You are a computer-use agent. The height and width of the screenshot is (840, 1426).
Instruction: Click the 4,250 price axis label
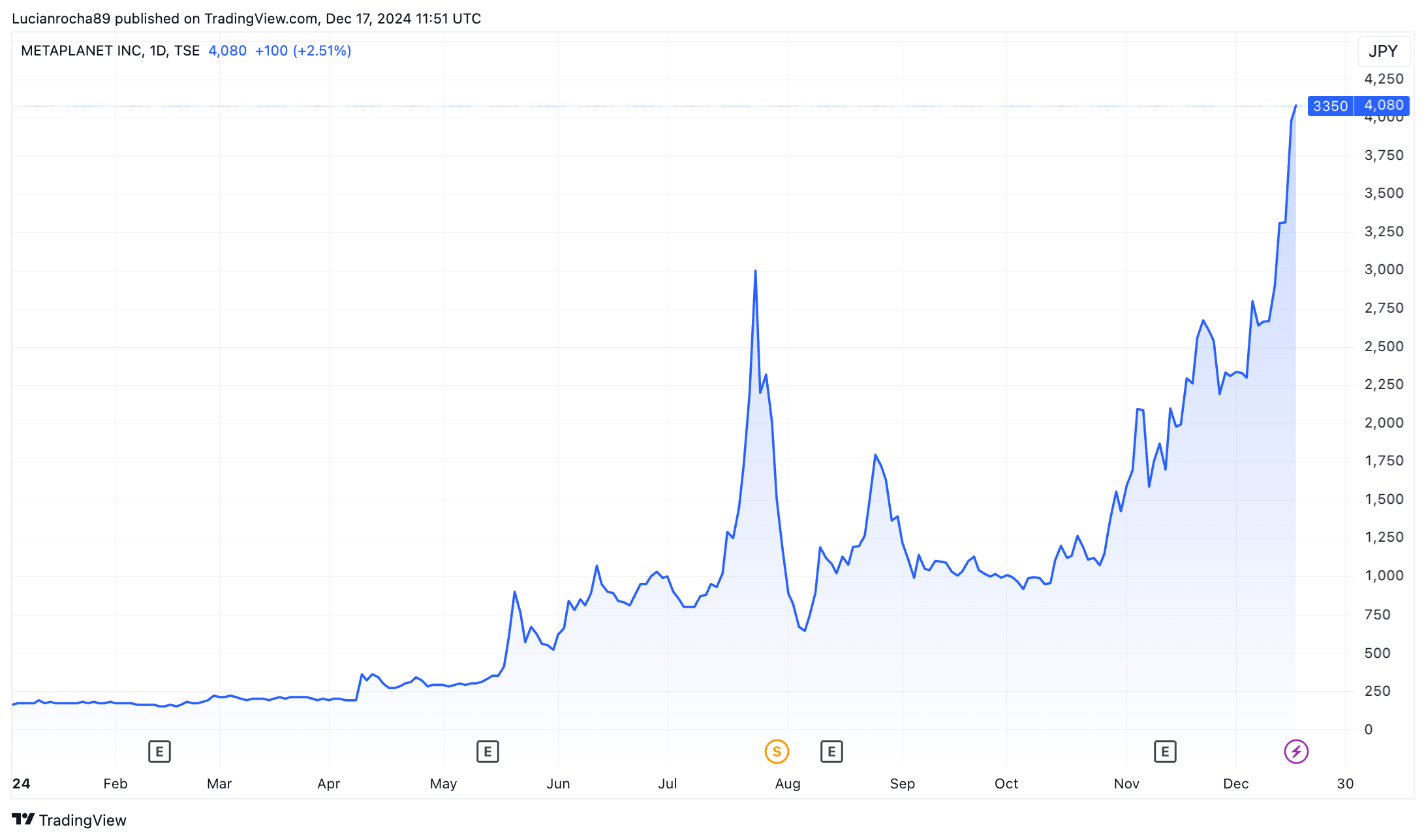[1384, 78]
